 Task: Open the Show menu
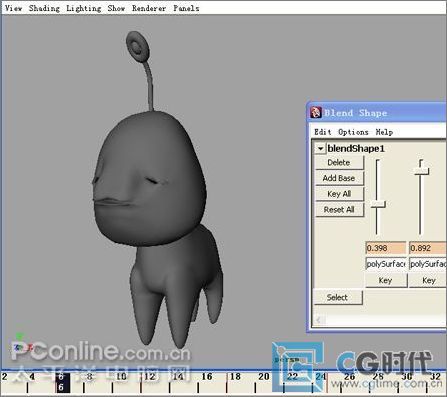click(x=116, y=8)
